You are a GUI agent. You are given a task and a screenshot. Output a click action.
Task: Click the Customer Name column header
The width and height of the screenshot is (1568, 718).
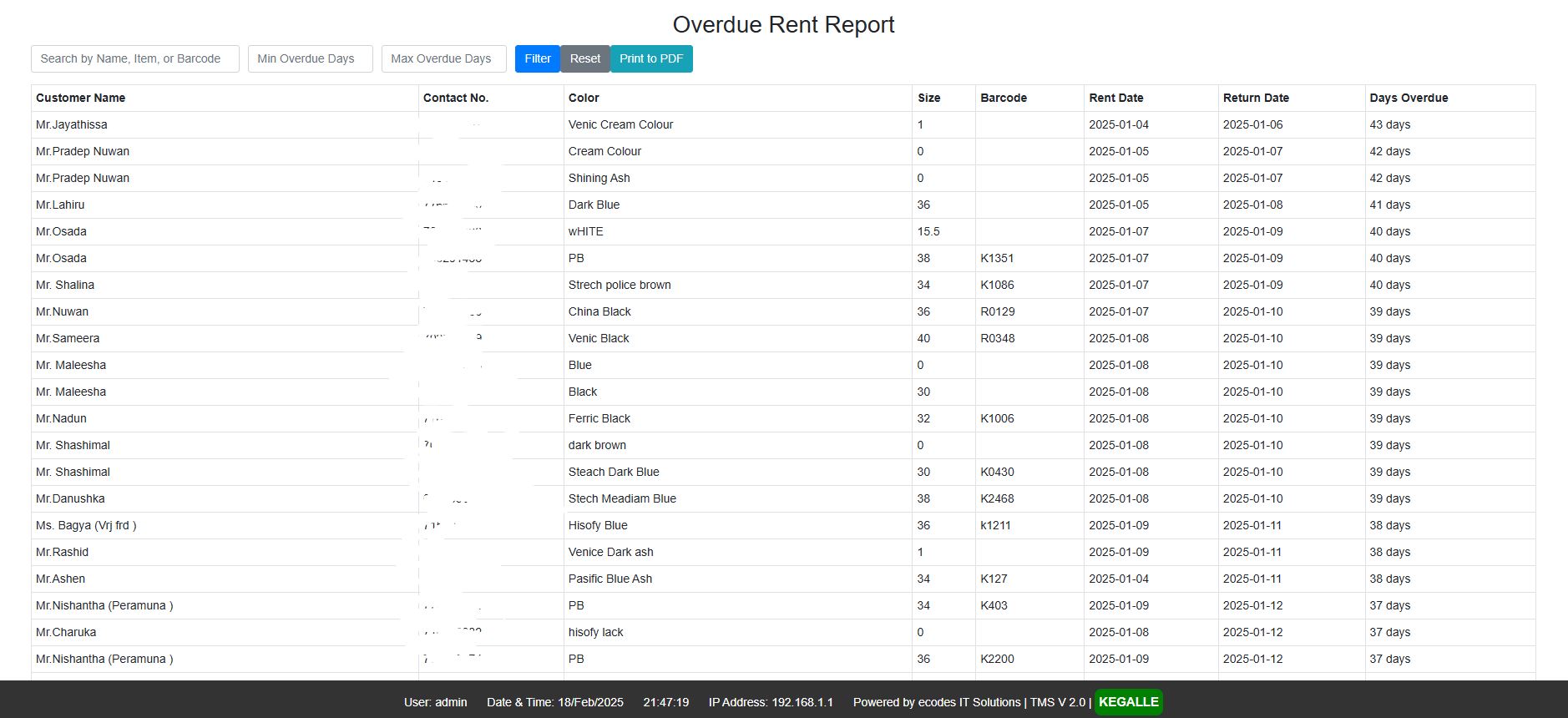[x=81, y=98]
